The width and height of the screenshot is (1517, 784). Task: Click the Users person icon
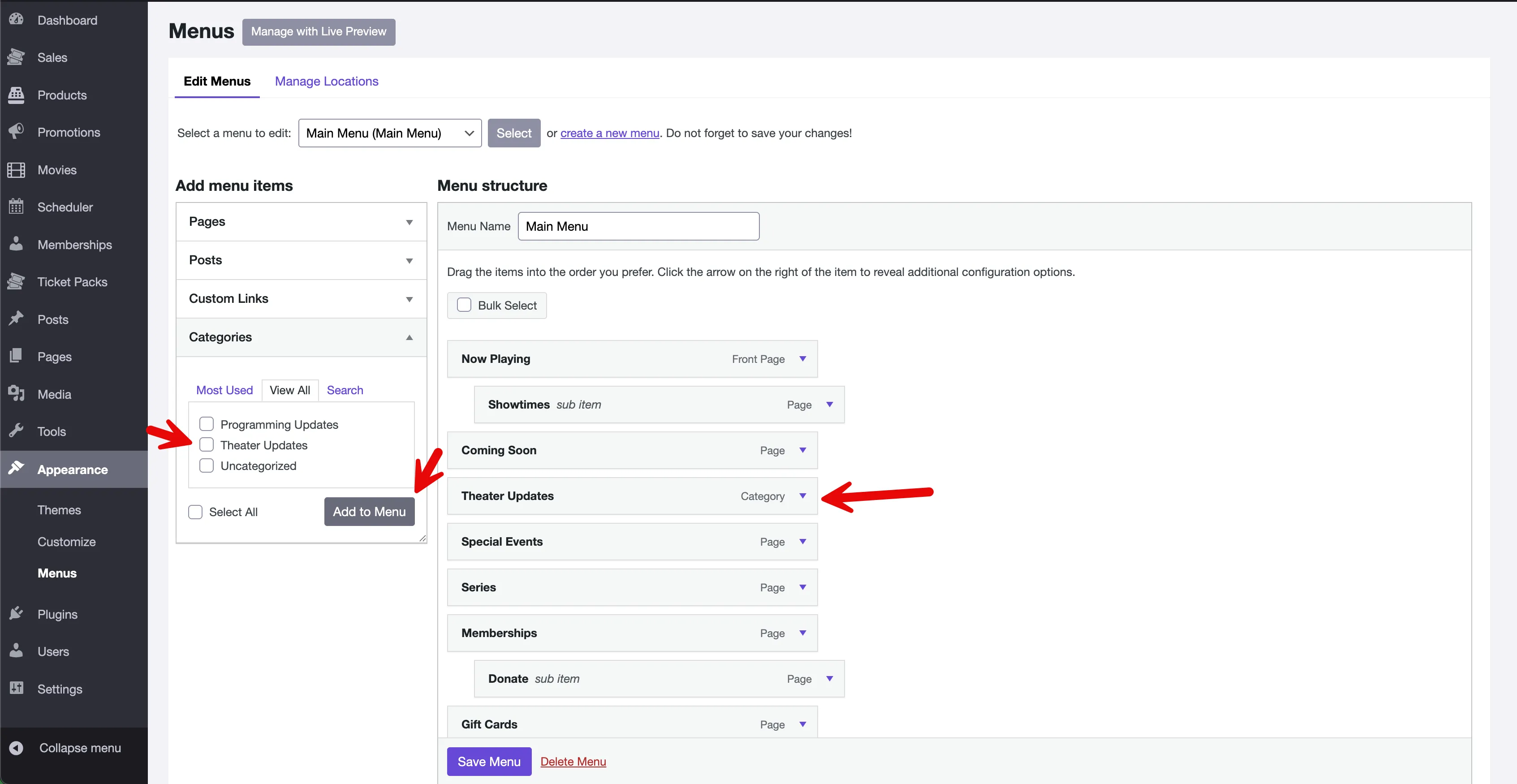[x=17, y=650]
